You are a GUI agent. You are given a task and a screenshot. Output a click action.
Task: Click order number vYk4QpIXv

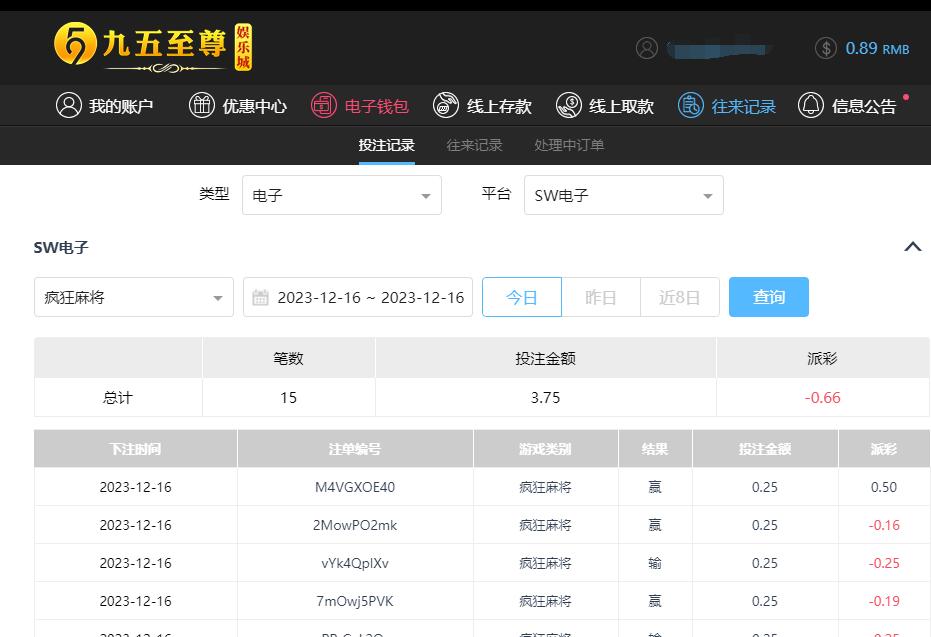[x=355, y=563]
